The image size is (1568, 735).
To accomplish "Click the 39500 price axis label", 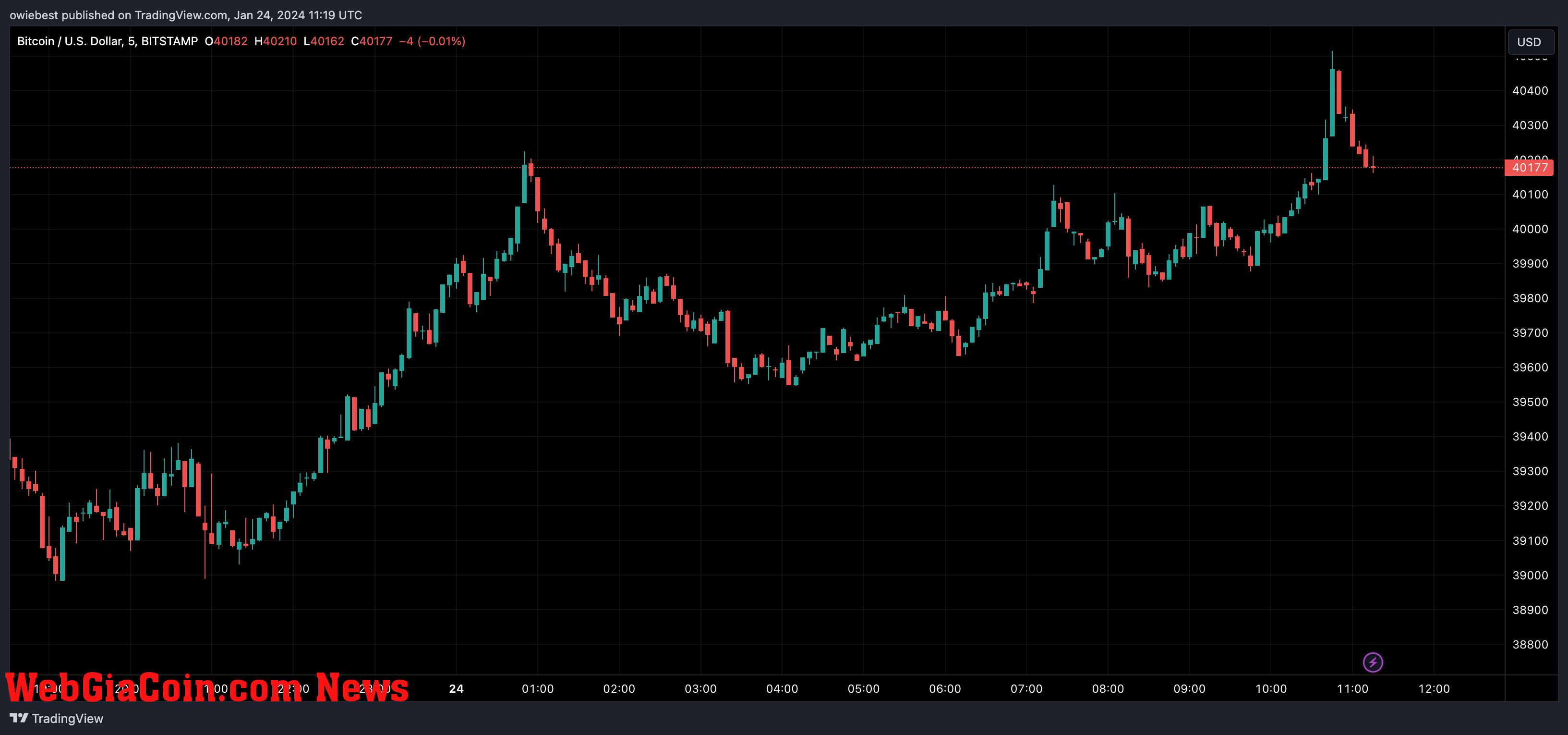I will pos(1530,402).
